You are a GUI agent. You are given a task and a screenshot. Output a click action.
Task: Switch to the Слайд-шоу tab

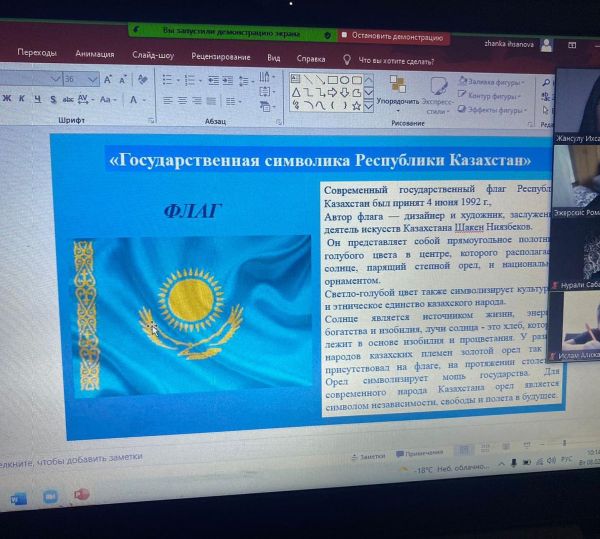tap(153, 55)
